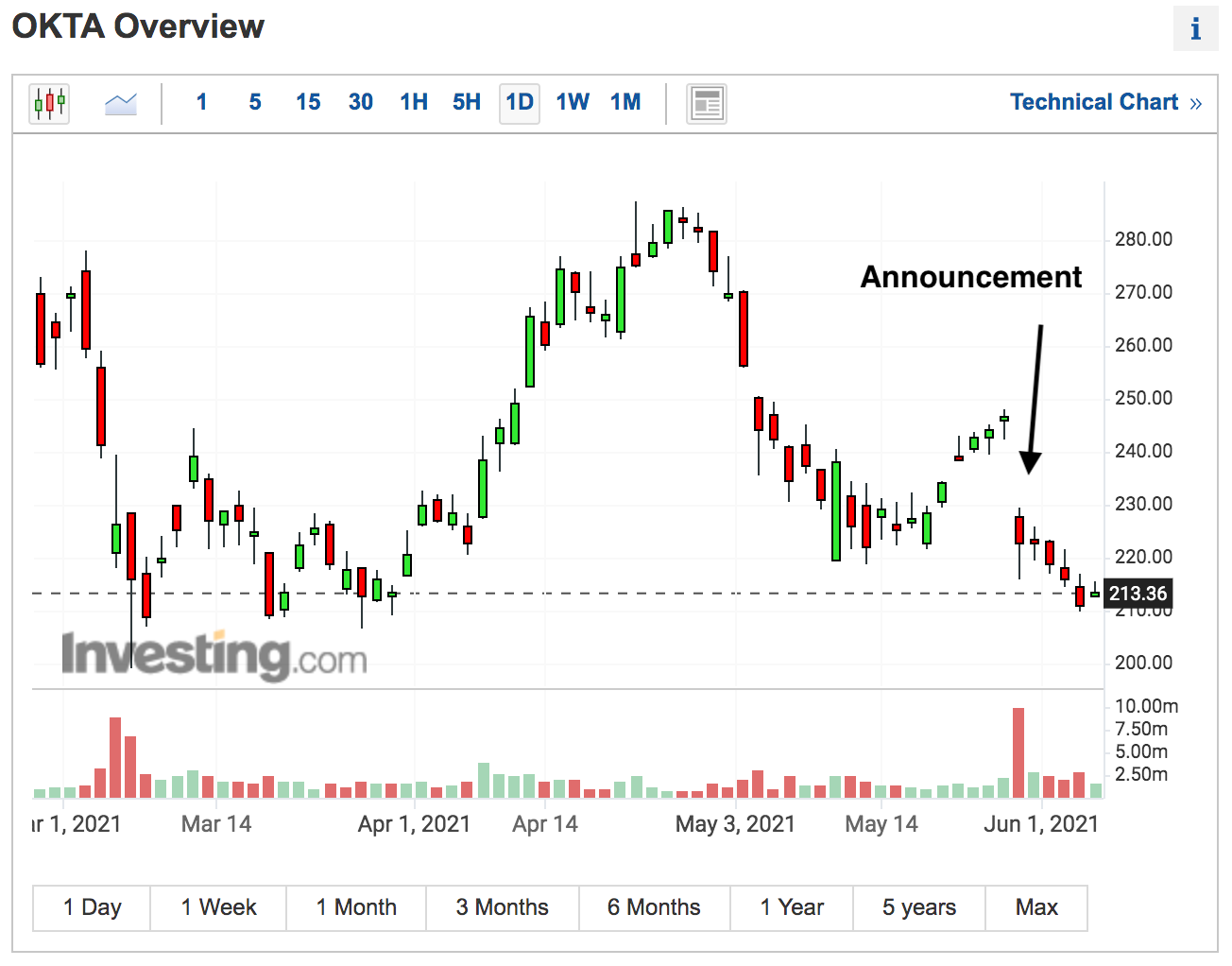Switch to the 1M interval
Screen dimensions: 1232x966
625,102
